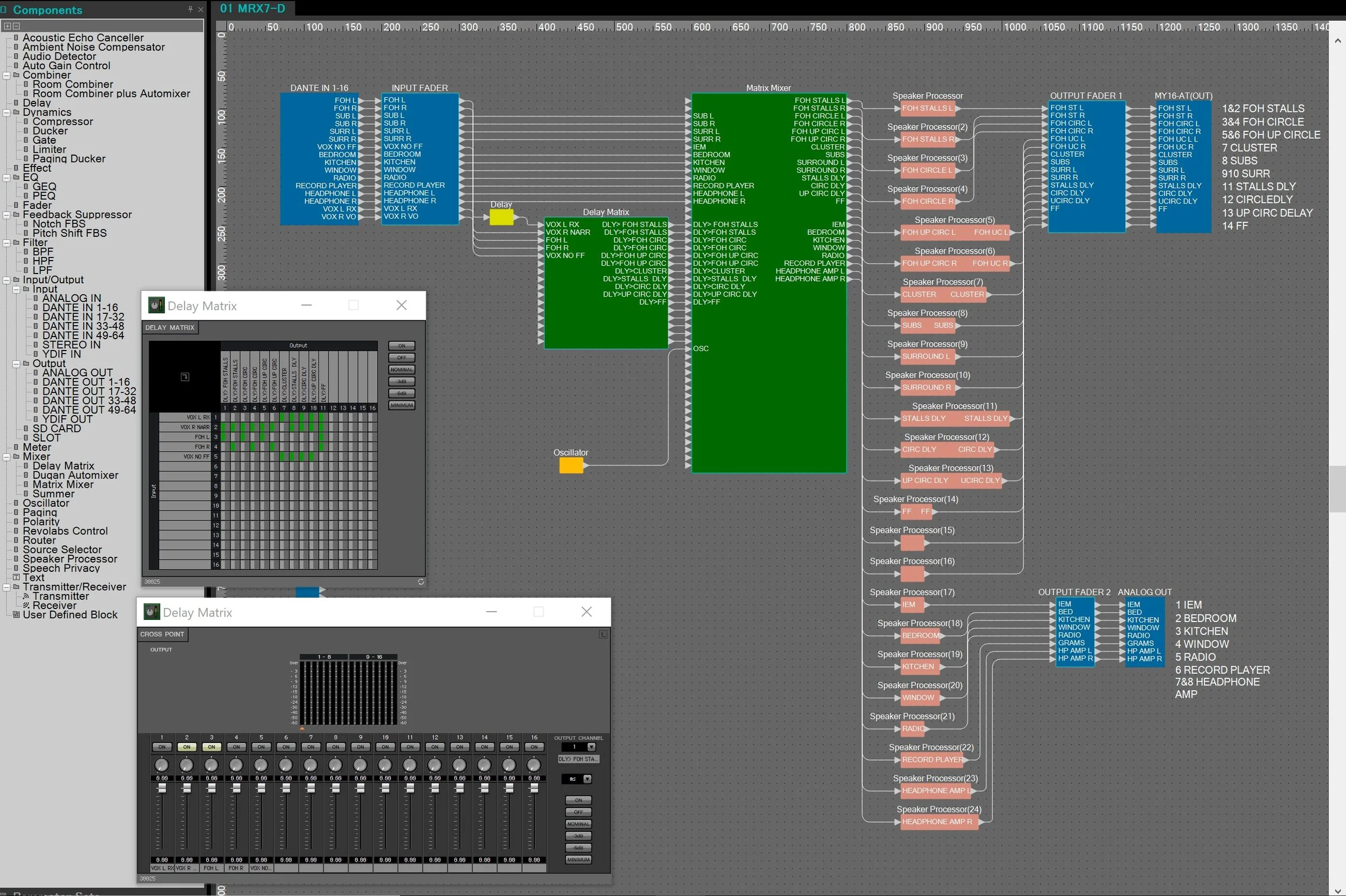Click the all-ON button in the matrix grid window
Image resolution: width=1346 pixels, height=896 pixels.
pyautogui.click(x=402, y=346)
